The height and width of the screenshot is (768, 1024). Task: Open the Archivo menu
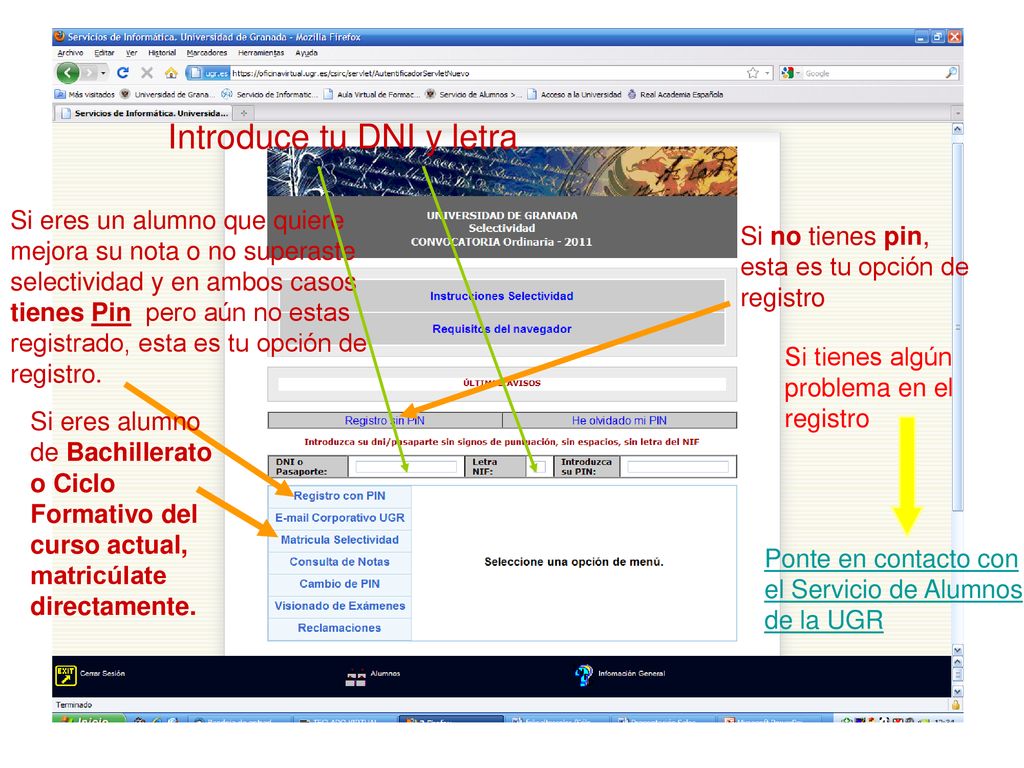pos(70,53)
